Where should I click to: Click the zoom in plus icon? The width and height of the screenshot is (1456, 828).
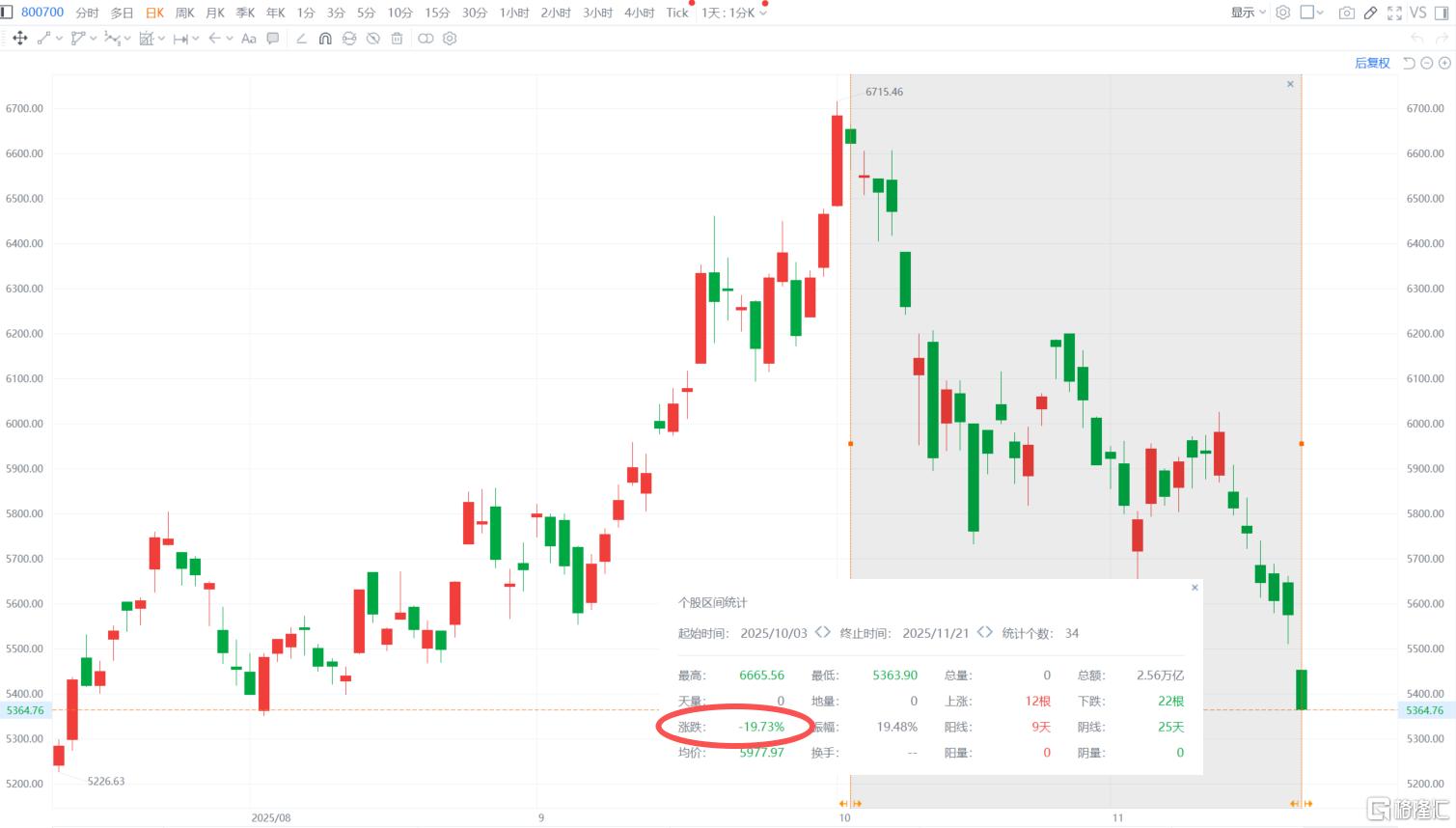tap(1444, 63)
